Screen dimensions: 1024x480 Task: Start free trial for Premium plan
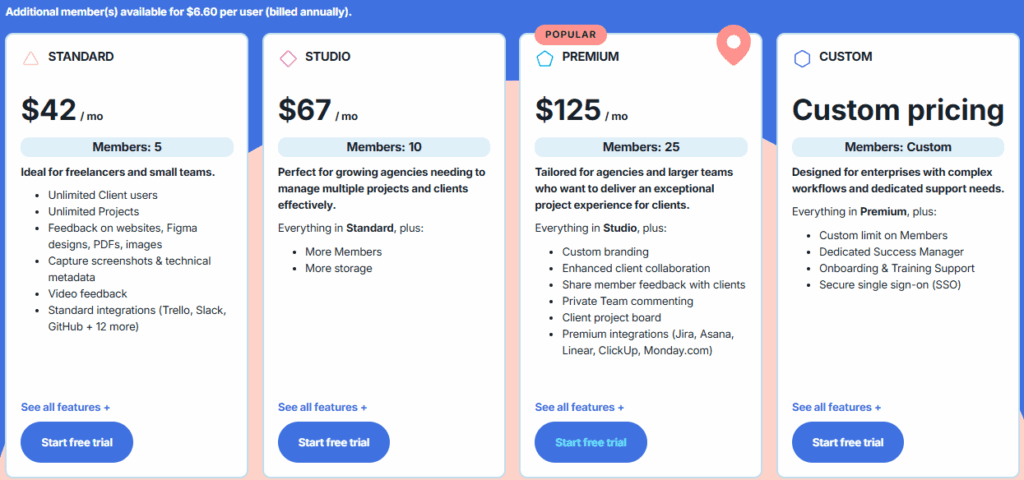point(591,442)
